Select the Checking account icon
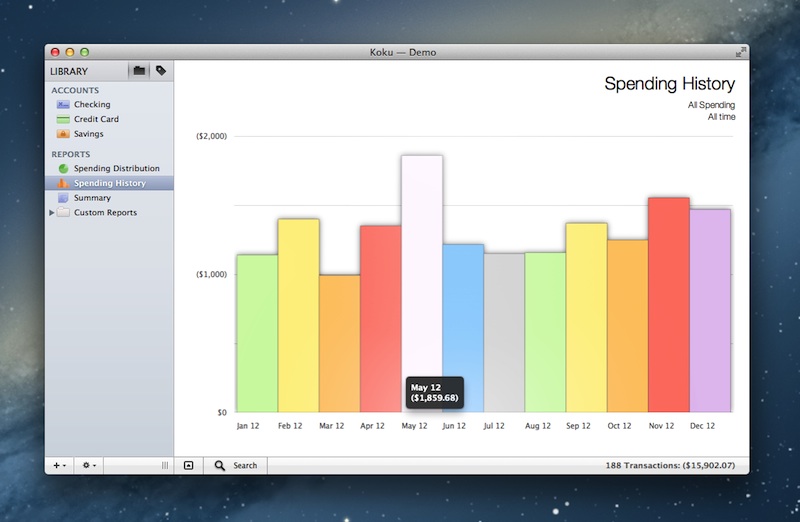The width and height of the screenshot is (800, 522). pos(63,104)
